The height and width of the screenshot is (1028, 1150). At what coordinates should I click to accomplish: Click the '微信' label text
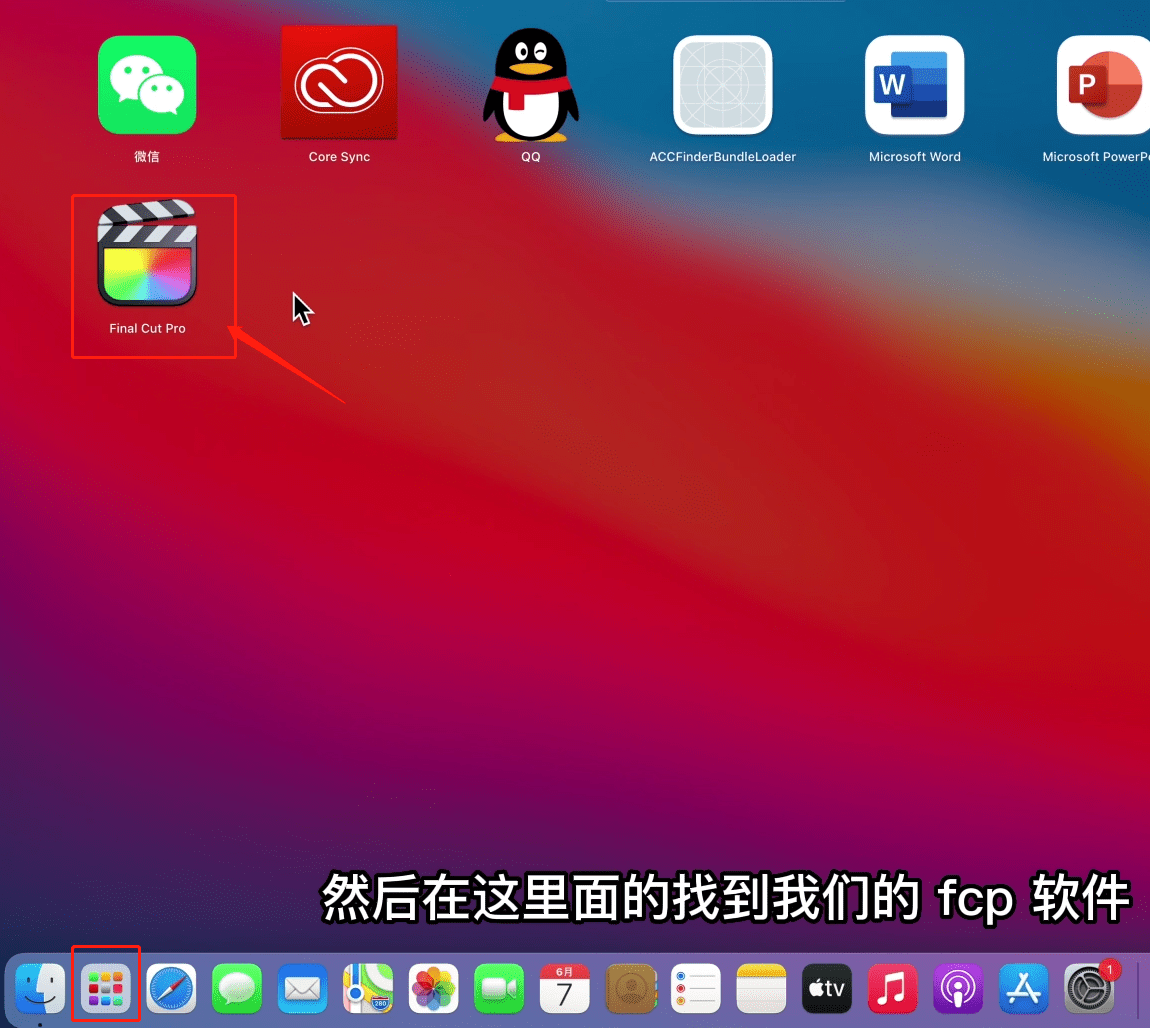[147, 156]
